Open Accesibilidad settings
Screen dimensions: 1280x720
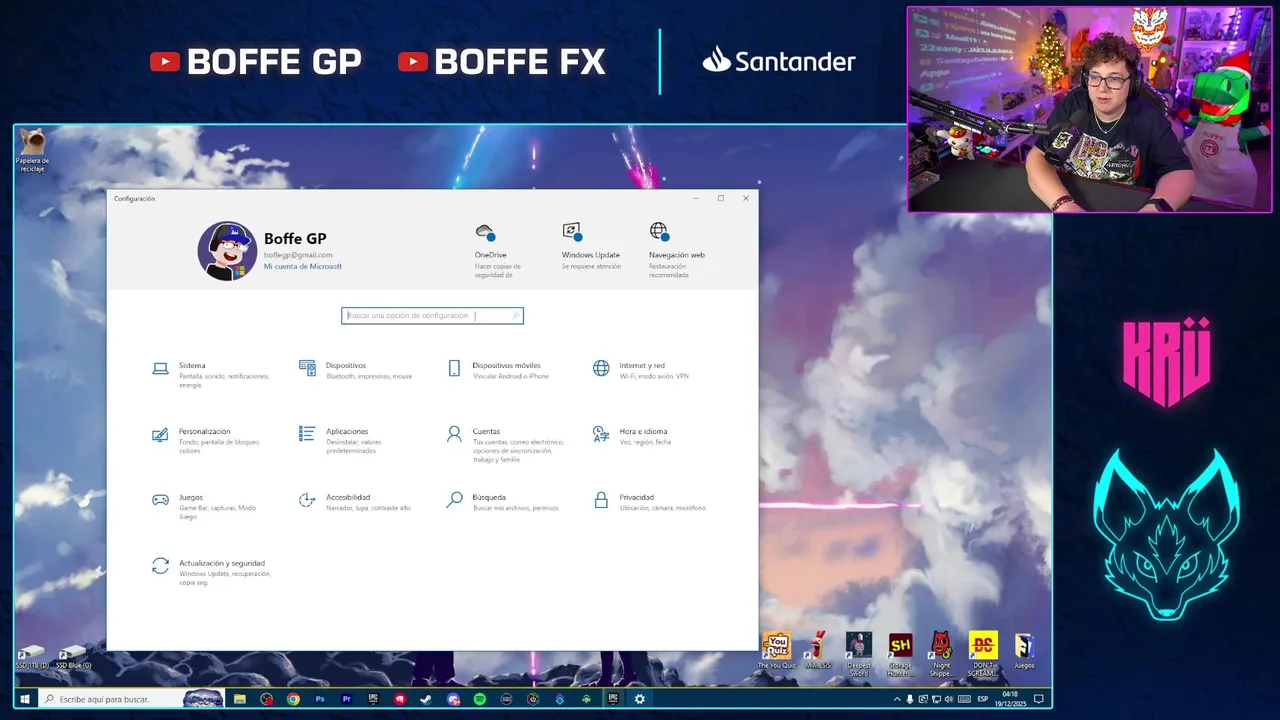click(x=357, y=502)
